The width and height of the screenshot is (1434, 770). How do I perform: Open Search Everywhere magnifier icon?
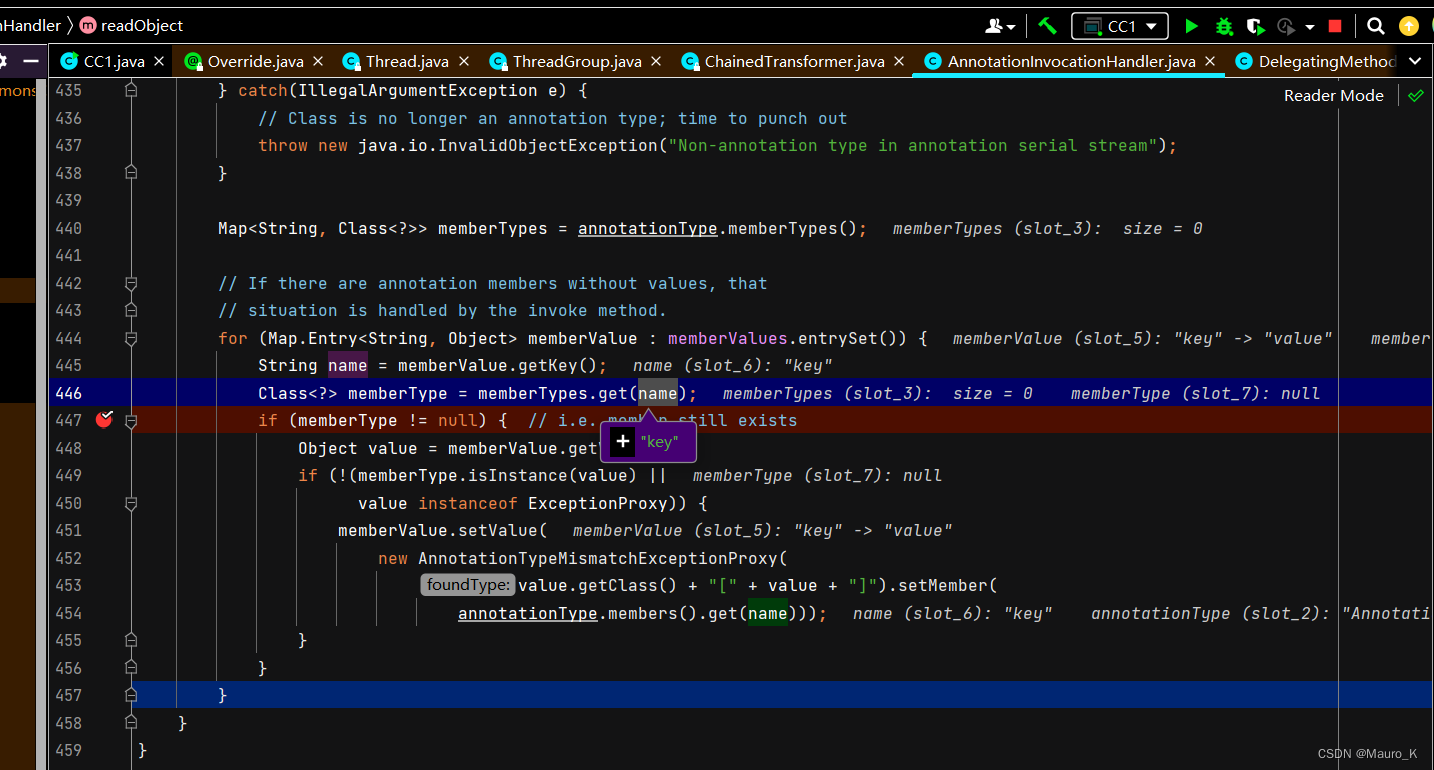(x=1376, y=26)
